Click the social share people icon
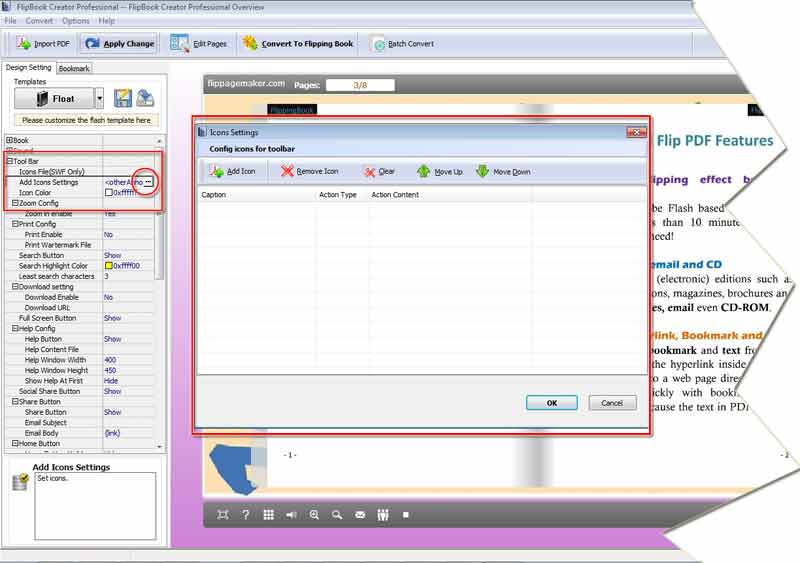This screenshot has width=800, height=563. [x=383, y=515]
